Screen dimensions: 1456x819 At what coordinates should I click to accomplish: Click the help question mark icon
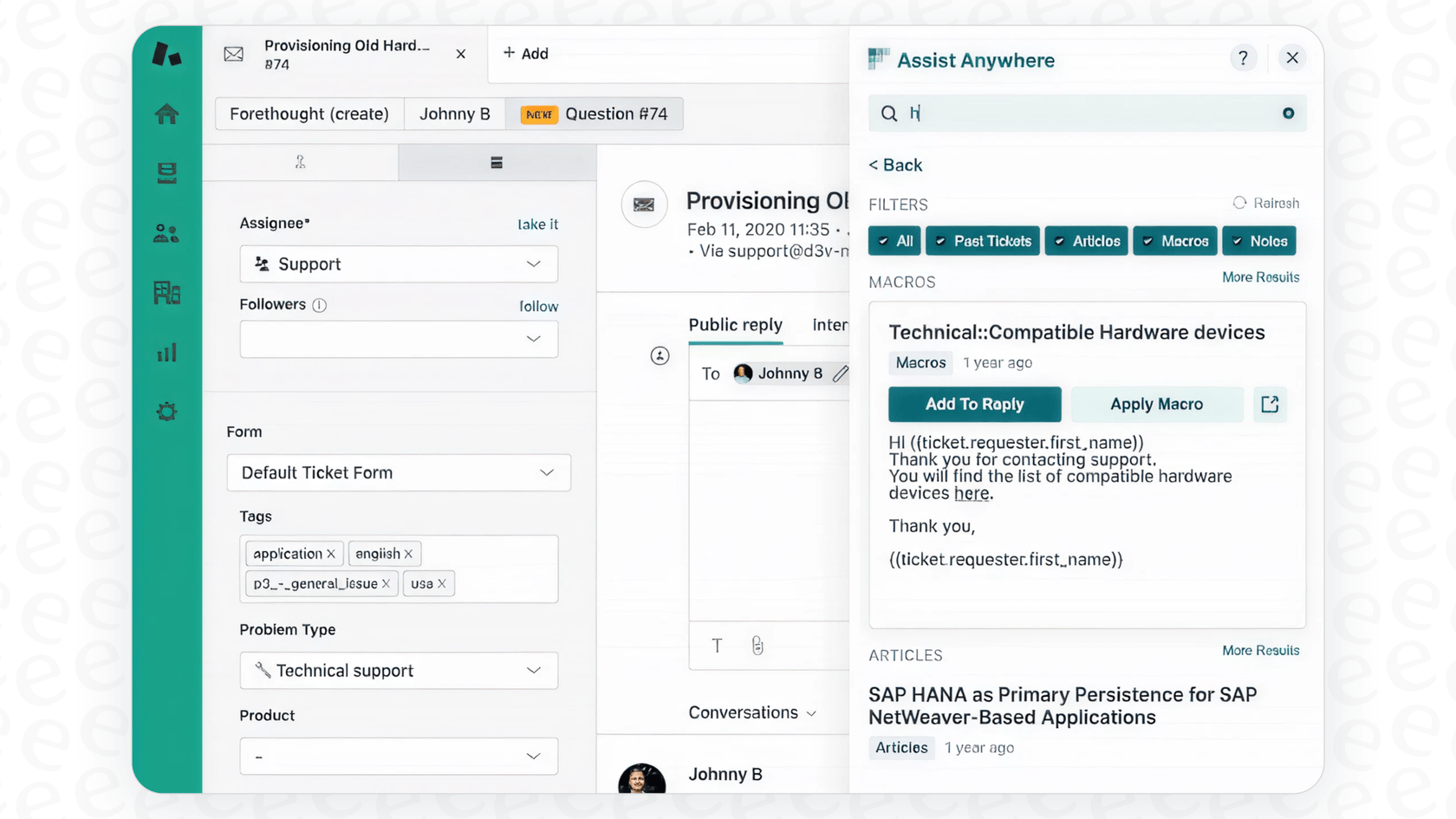coord(1243,58)
